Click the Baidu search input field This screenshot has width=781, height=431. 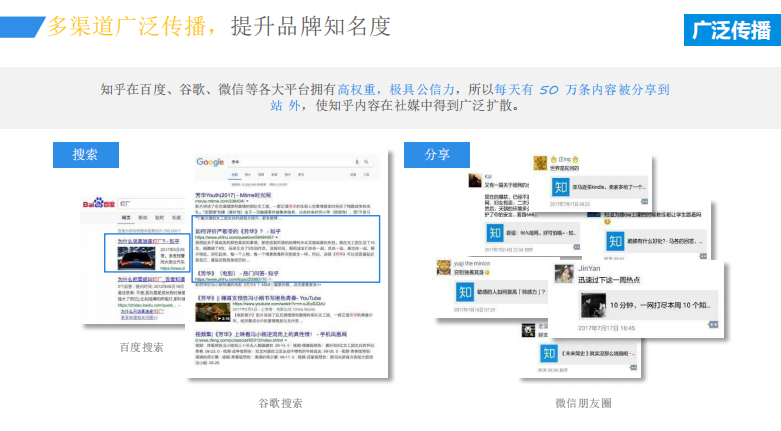tap(151, 204)
